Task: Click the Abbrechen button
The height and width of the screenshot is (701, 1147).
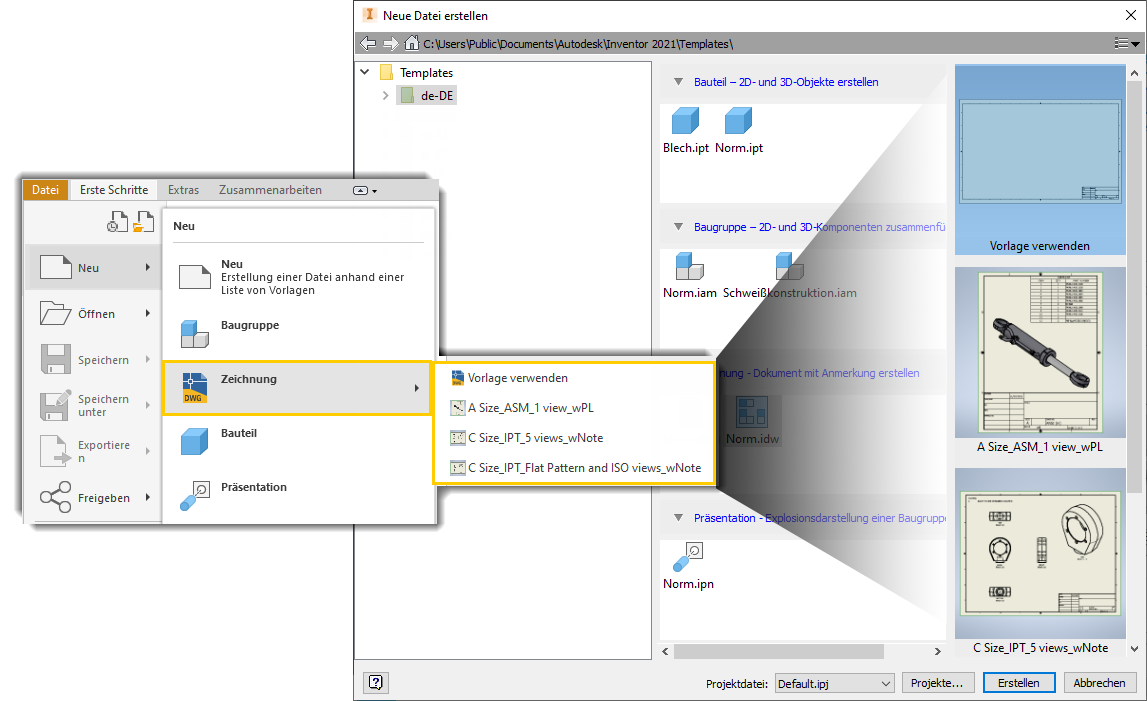Action: (1099, 683)
